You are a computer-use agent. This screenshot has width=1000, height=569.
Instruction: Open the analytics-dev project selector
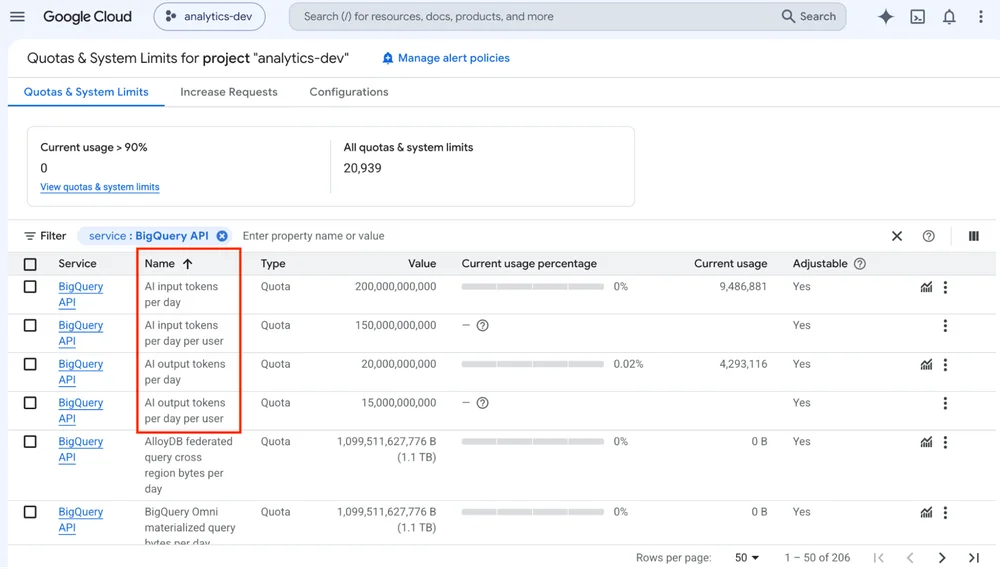click(x=209, y=17)
